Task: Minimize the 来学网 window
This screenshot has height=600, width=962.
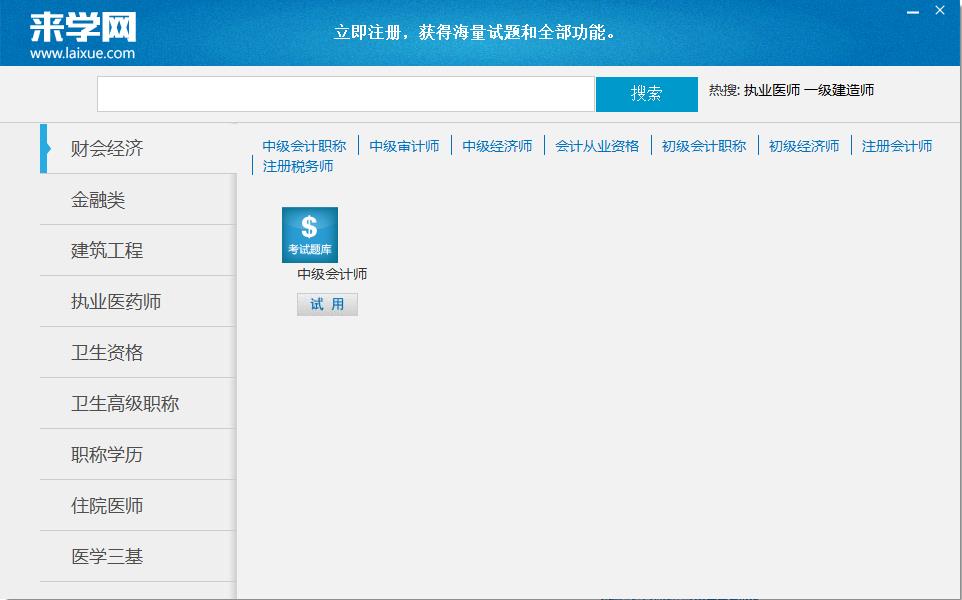Action: click(913, 12)
